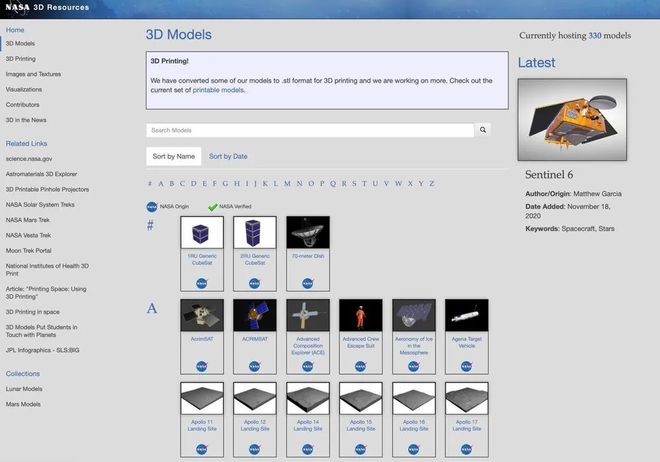Open the 1RU Generic CubeSat thumbnail
This screenshot has height=462, width=660.
pyautogui.click(x=202, y=233)
